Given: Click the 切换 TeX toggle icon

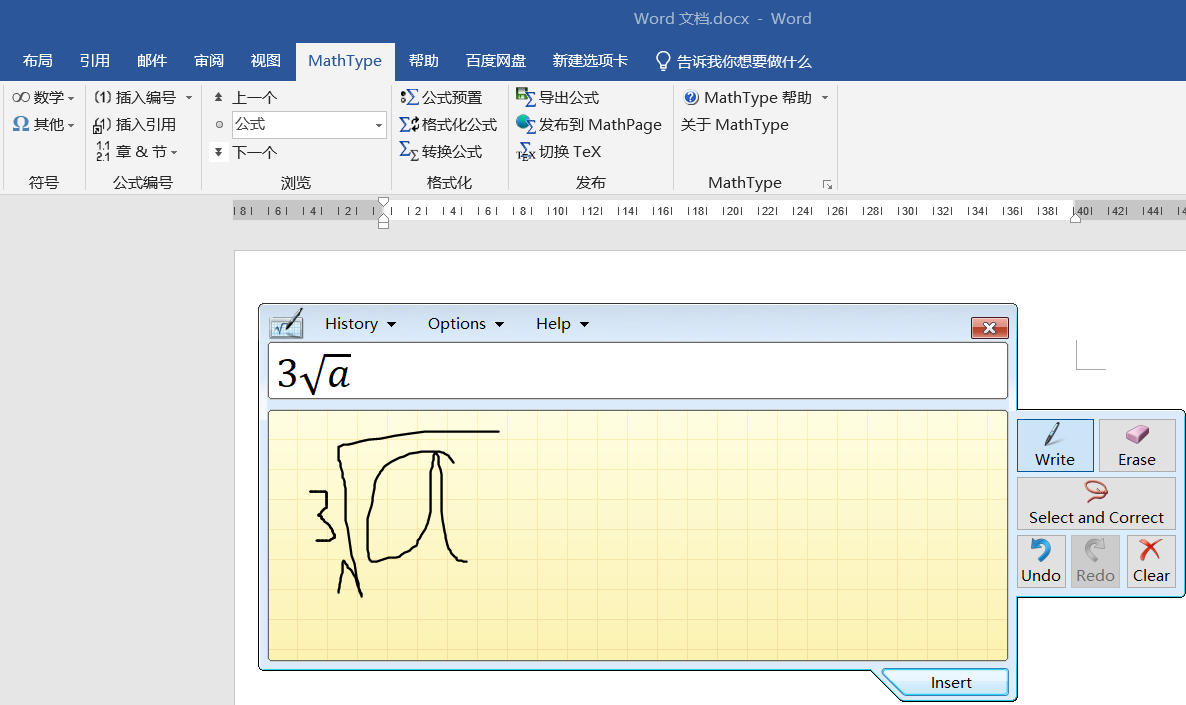Looking at the screenshot, I should pos(557,151).
